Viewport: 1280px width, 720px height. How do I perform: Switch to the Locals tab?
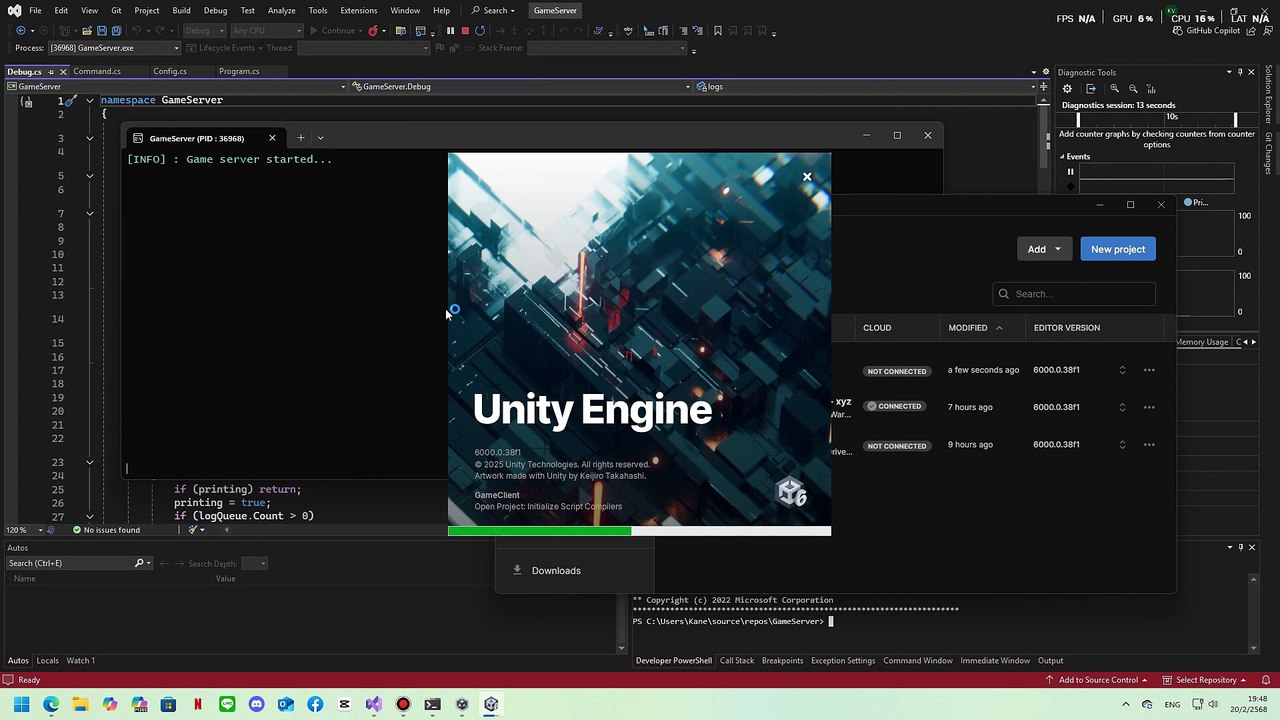[48, 661]
